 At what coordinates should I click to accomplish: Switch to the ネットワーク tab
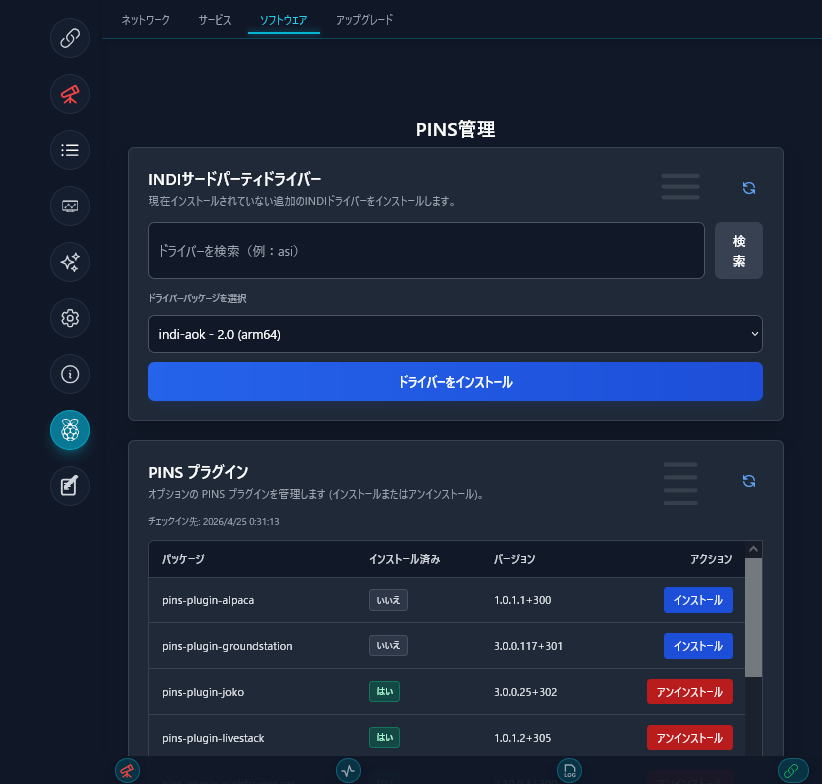click(145, 19)
